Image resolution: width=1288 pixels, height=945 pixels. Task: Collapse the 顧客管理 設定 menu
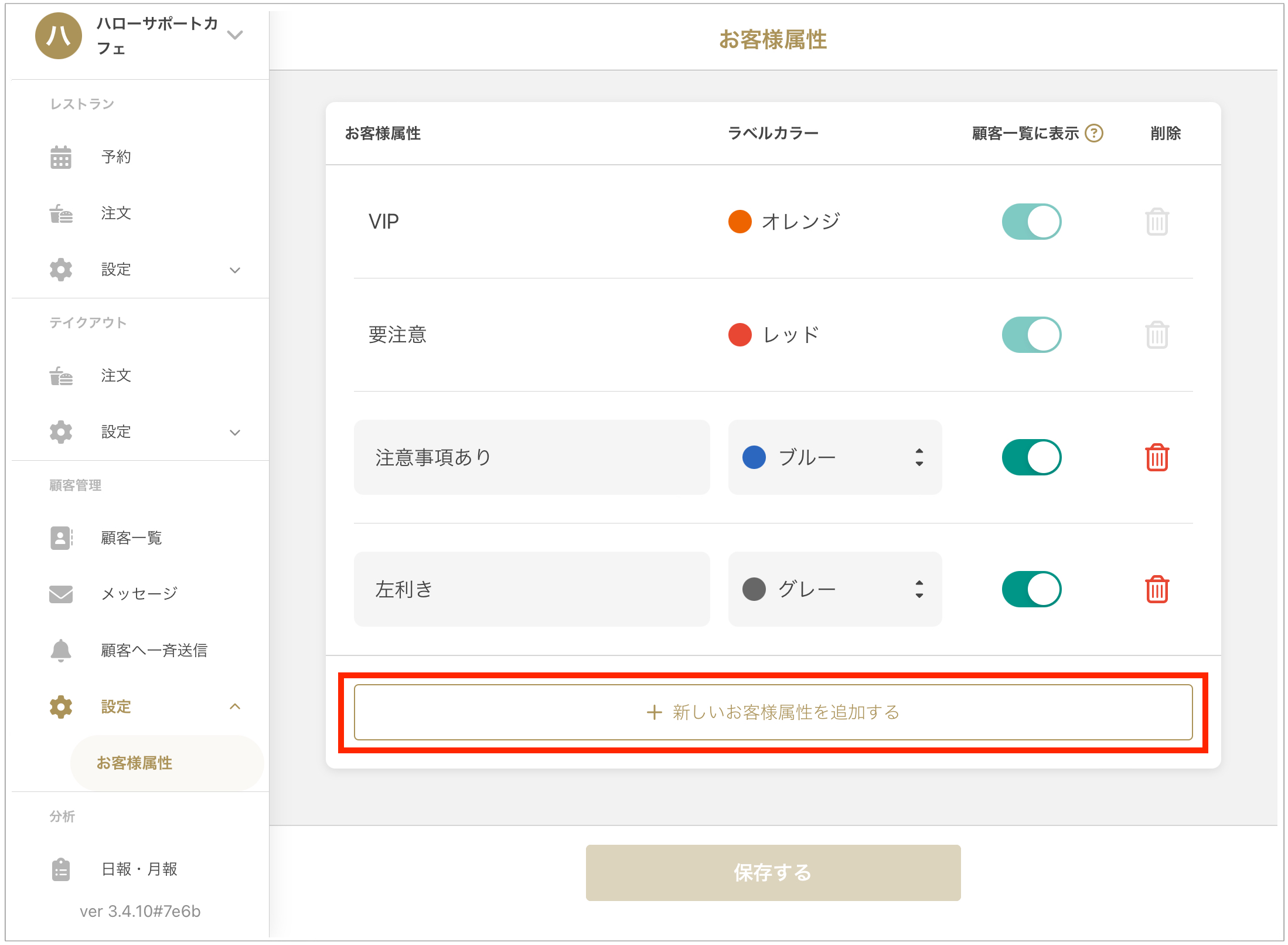[x=235, y=706]
